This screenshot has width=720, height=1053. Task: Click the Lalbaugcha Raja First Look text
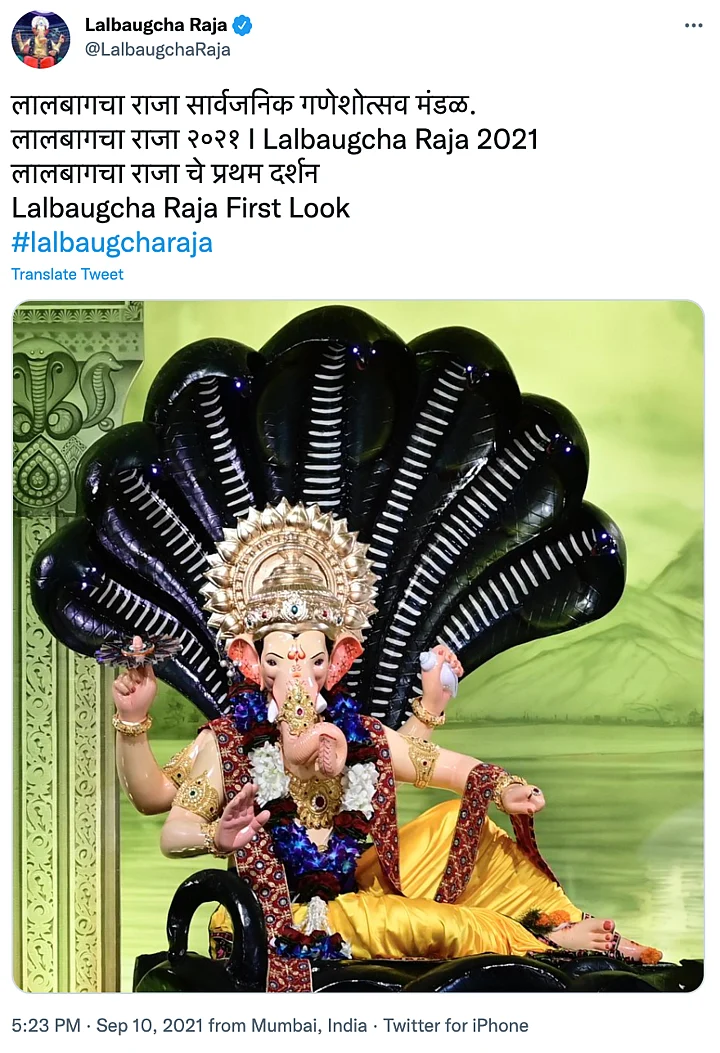tap(181, 208)
